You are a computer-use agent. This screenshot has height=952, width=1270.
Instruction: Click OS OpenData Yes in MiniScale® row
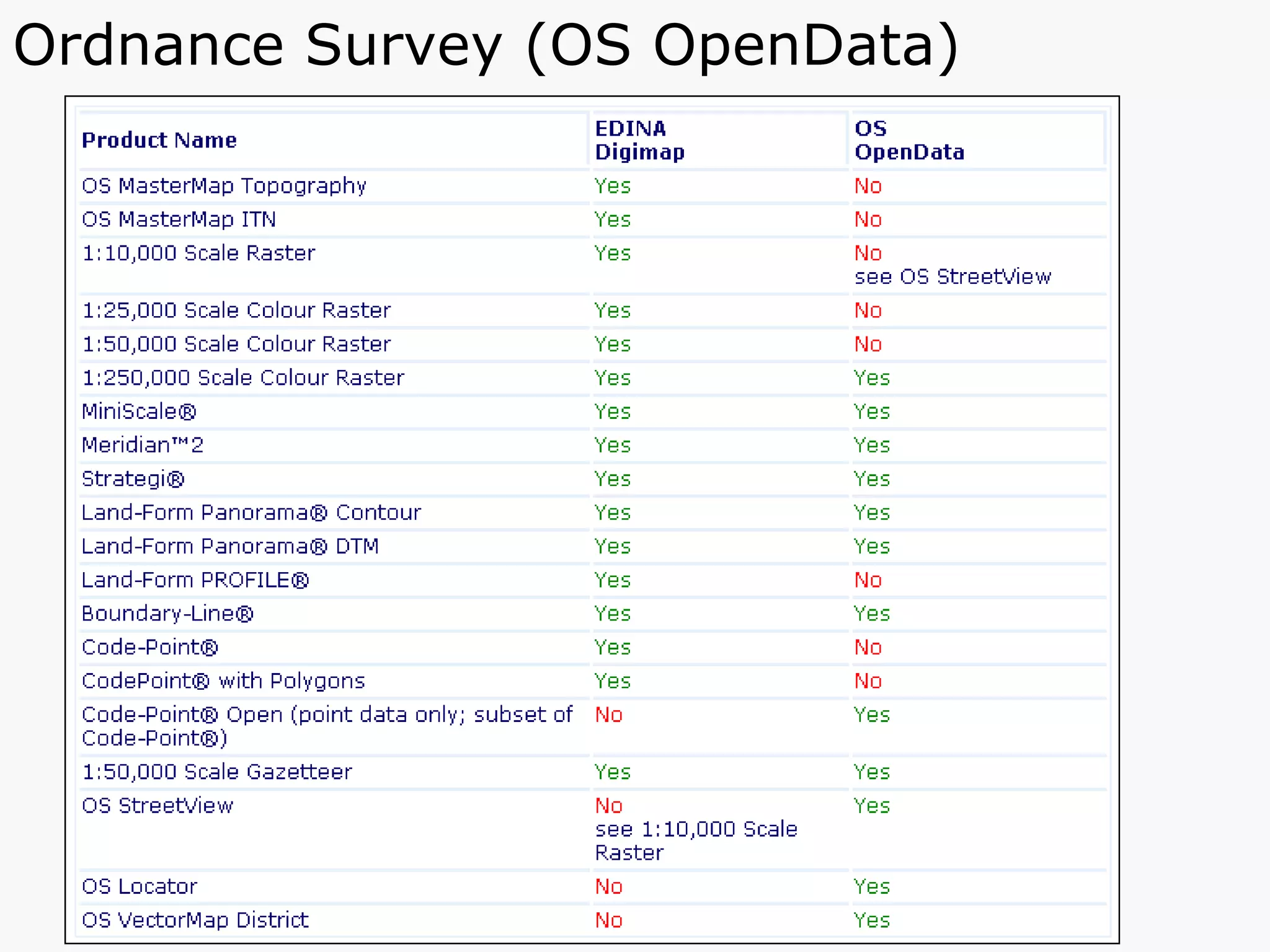tap(872, 411)
